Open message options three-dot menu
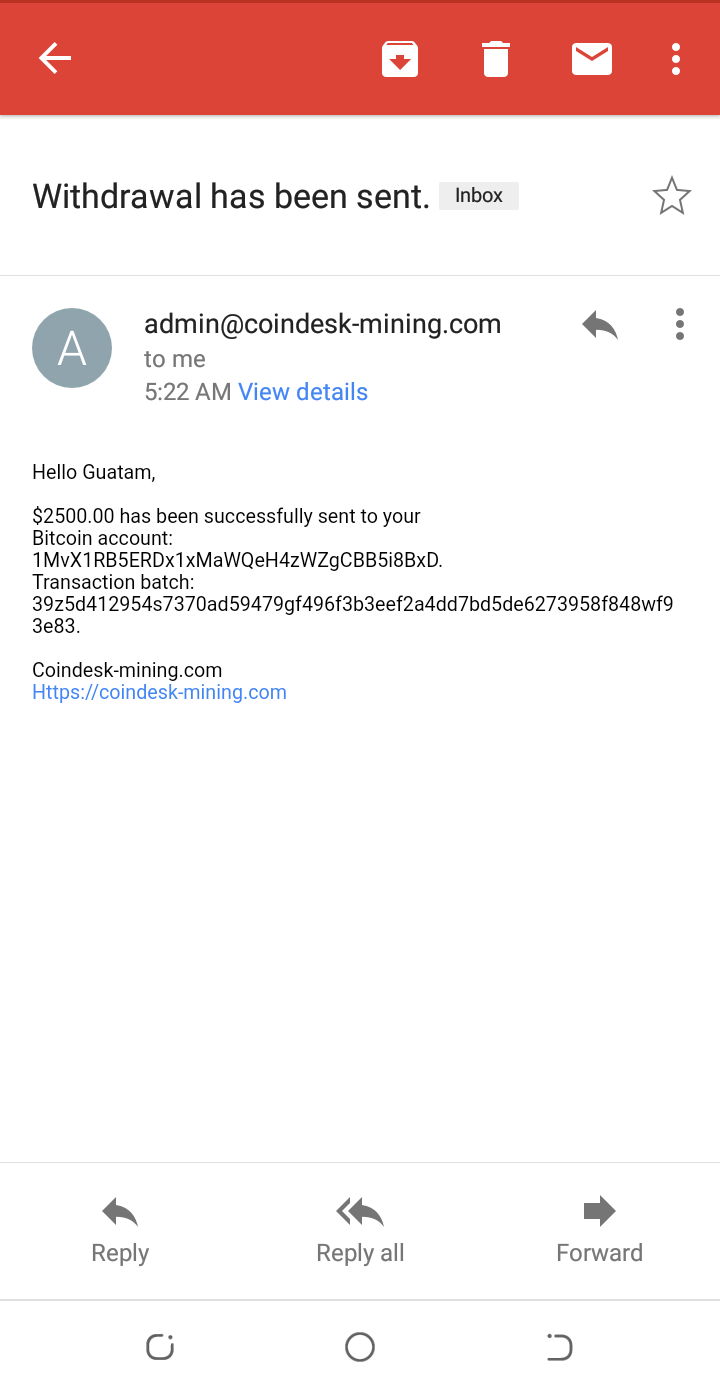 click(680, 324)
